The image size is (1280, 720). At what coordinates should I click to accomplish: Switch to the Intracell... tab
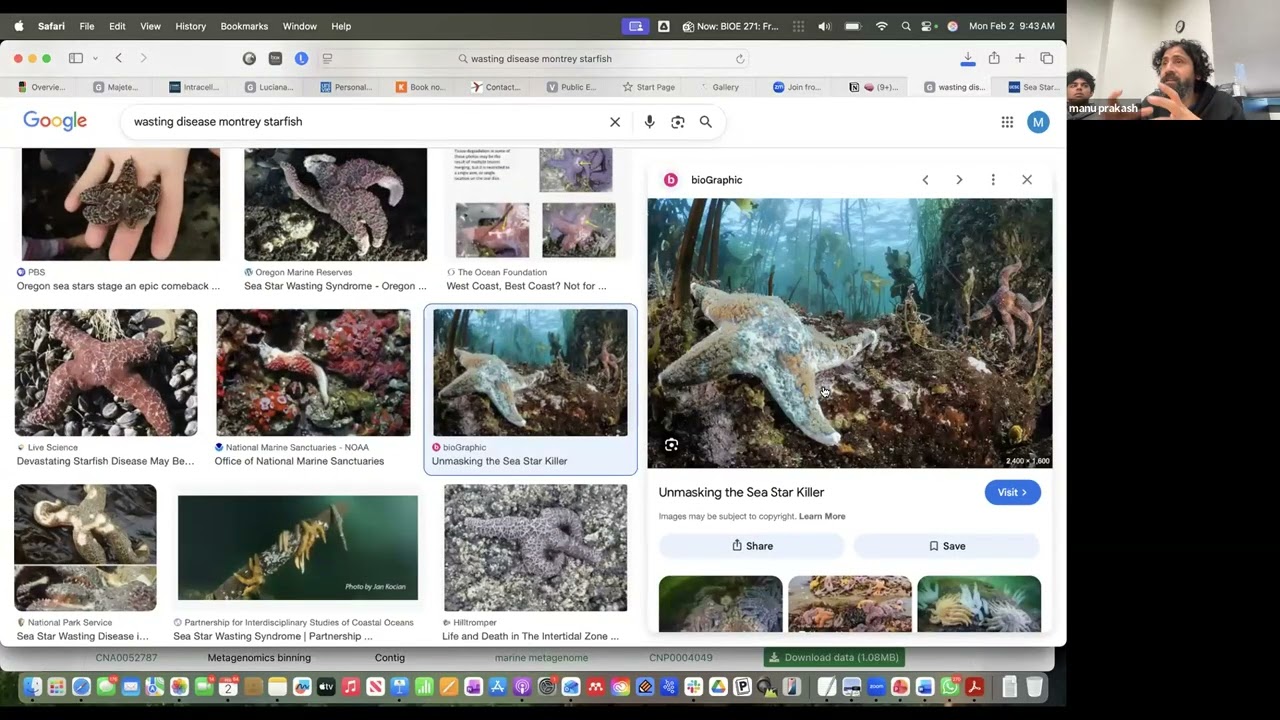195,87
